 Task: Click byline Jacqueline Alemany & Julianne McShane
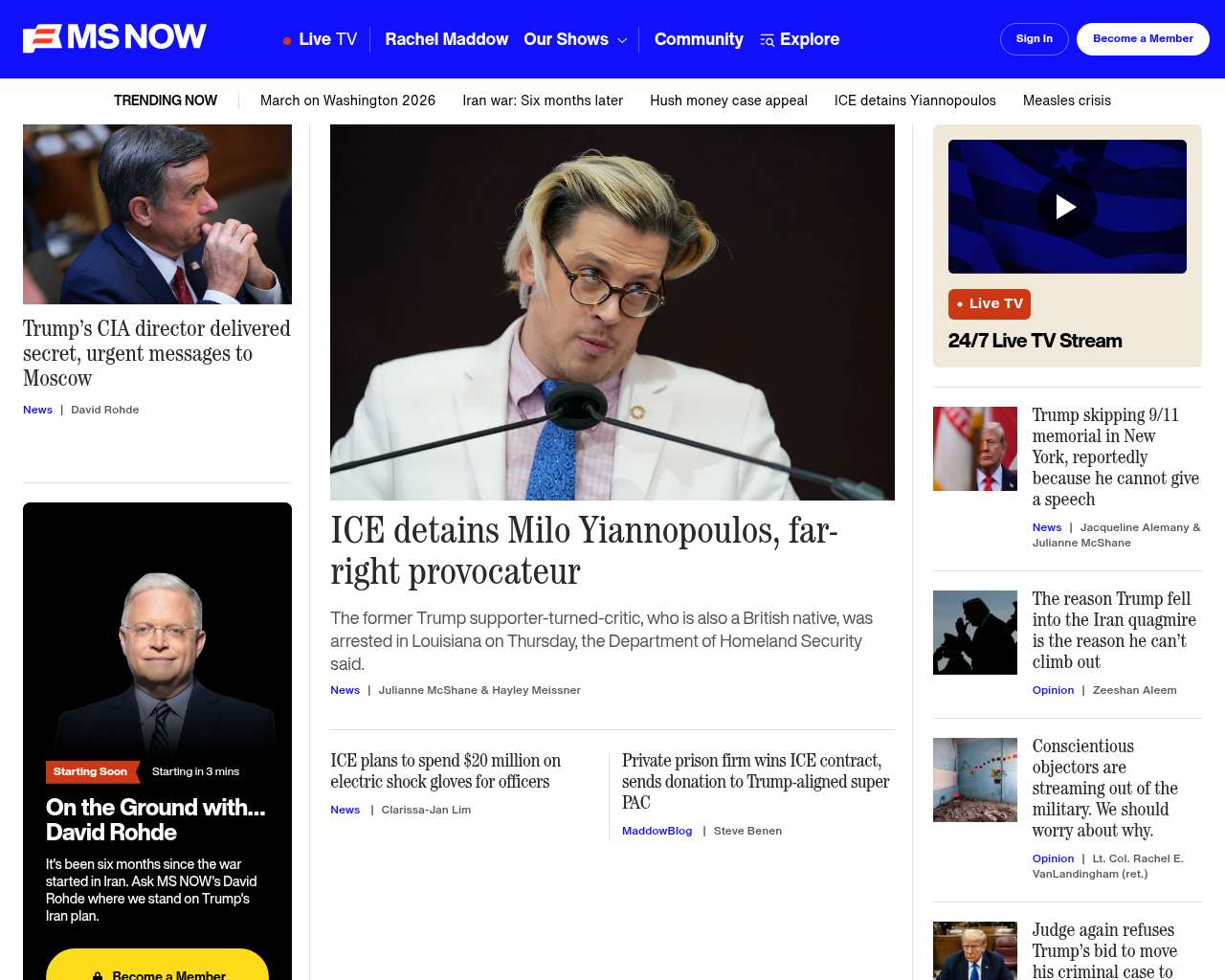[x=1116, y=535]
